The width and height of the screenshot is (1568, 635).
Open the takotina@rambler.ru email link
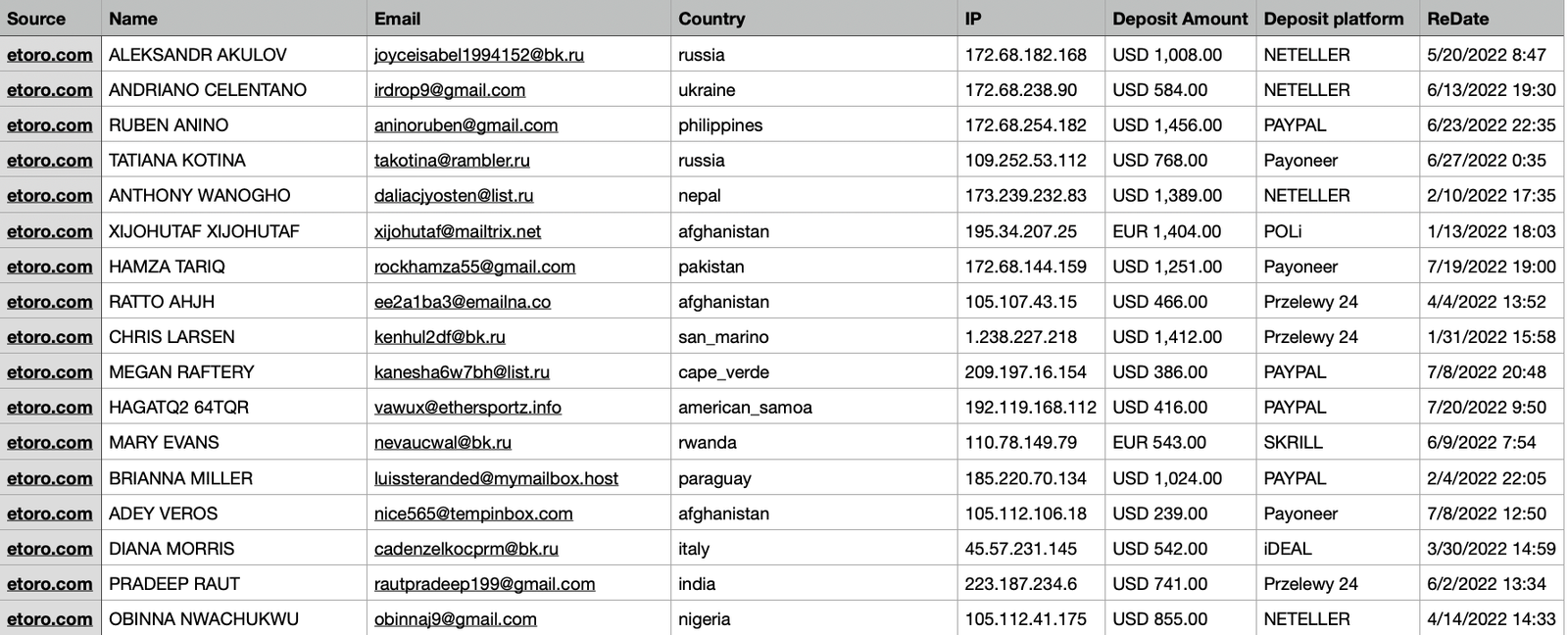tap(452, 161)
